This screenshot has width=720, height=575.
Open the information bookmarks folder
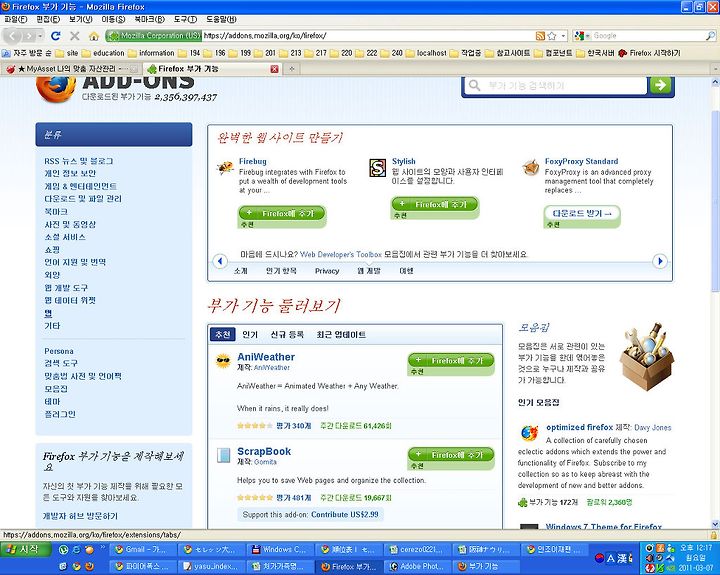tap(151, 53)
